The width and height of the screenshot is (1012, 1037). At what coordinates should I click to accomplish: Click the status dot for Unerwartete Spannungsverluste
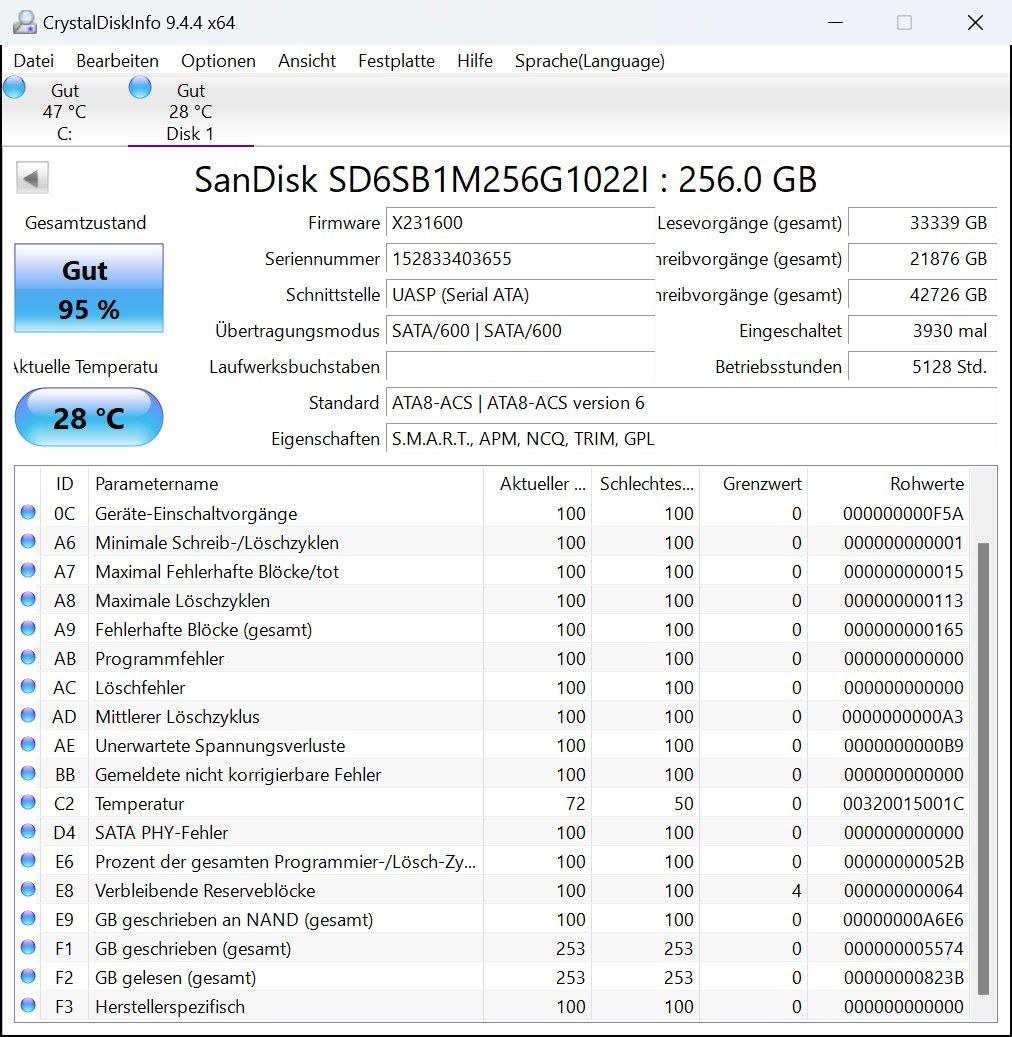[28, 745]
